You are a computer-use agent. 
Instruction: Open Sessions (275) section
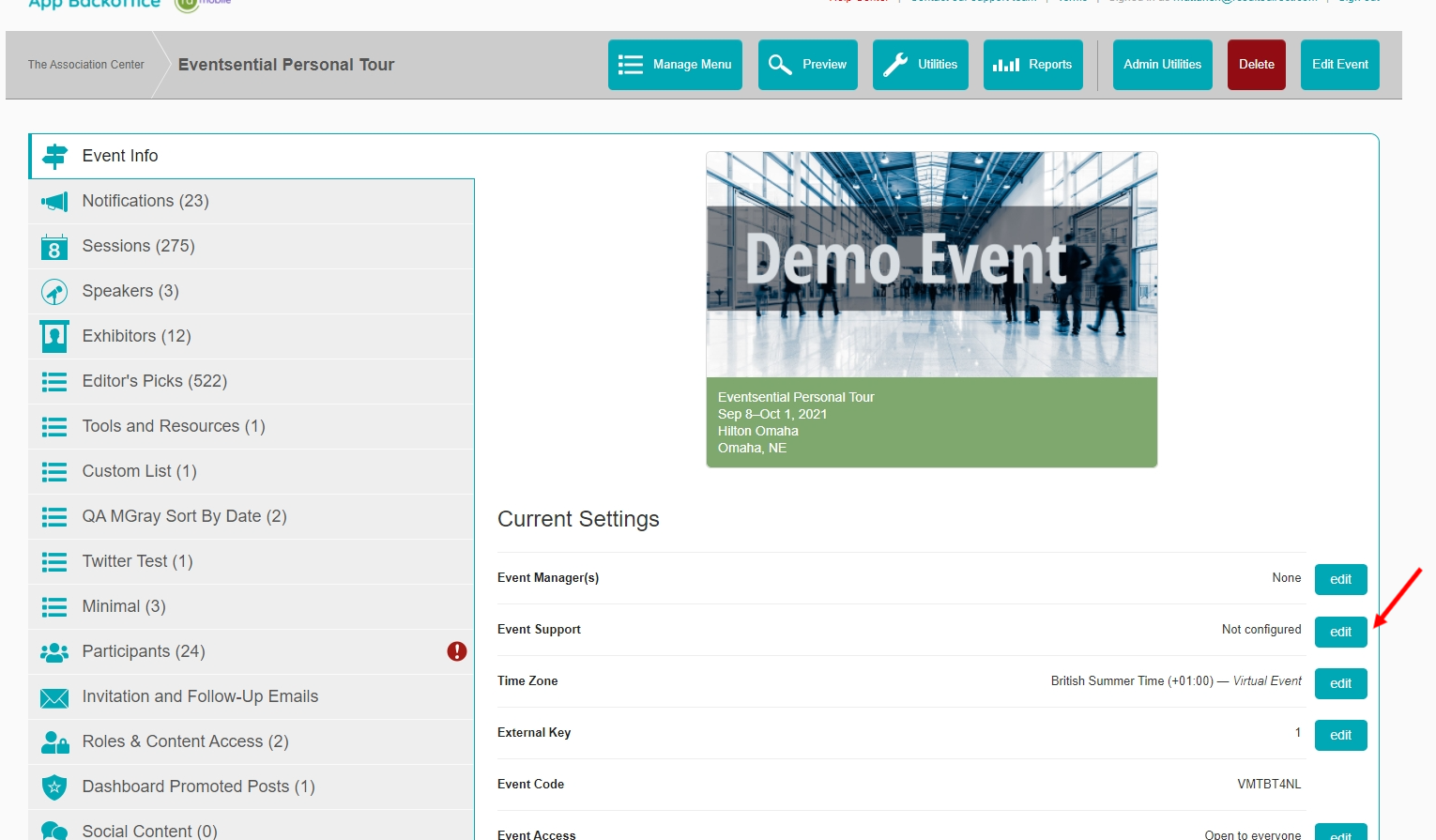252,246
